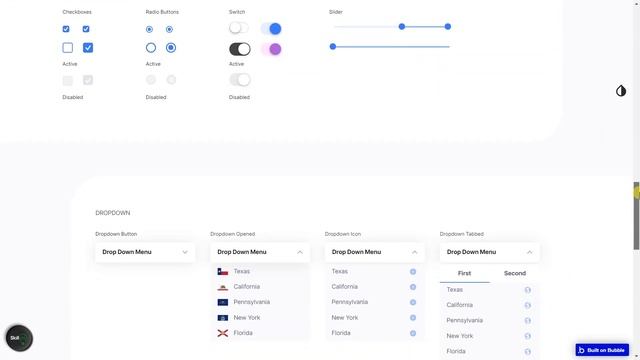Click the blue icon beside California in Dropdown Icon
This screenshot has height=360, width=640.
413,287
